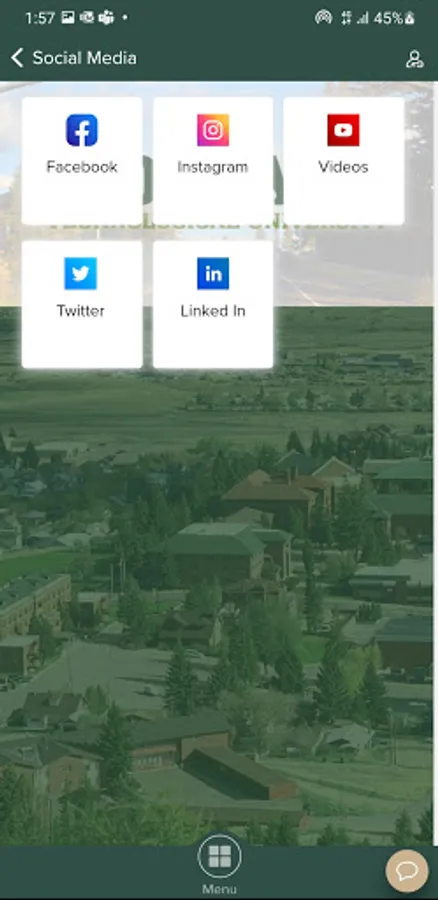438x900 pixels.
Task: Tap the Menu label in bottom bar
Action: point(219,889)
